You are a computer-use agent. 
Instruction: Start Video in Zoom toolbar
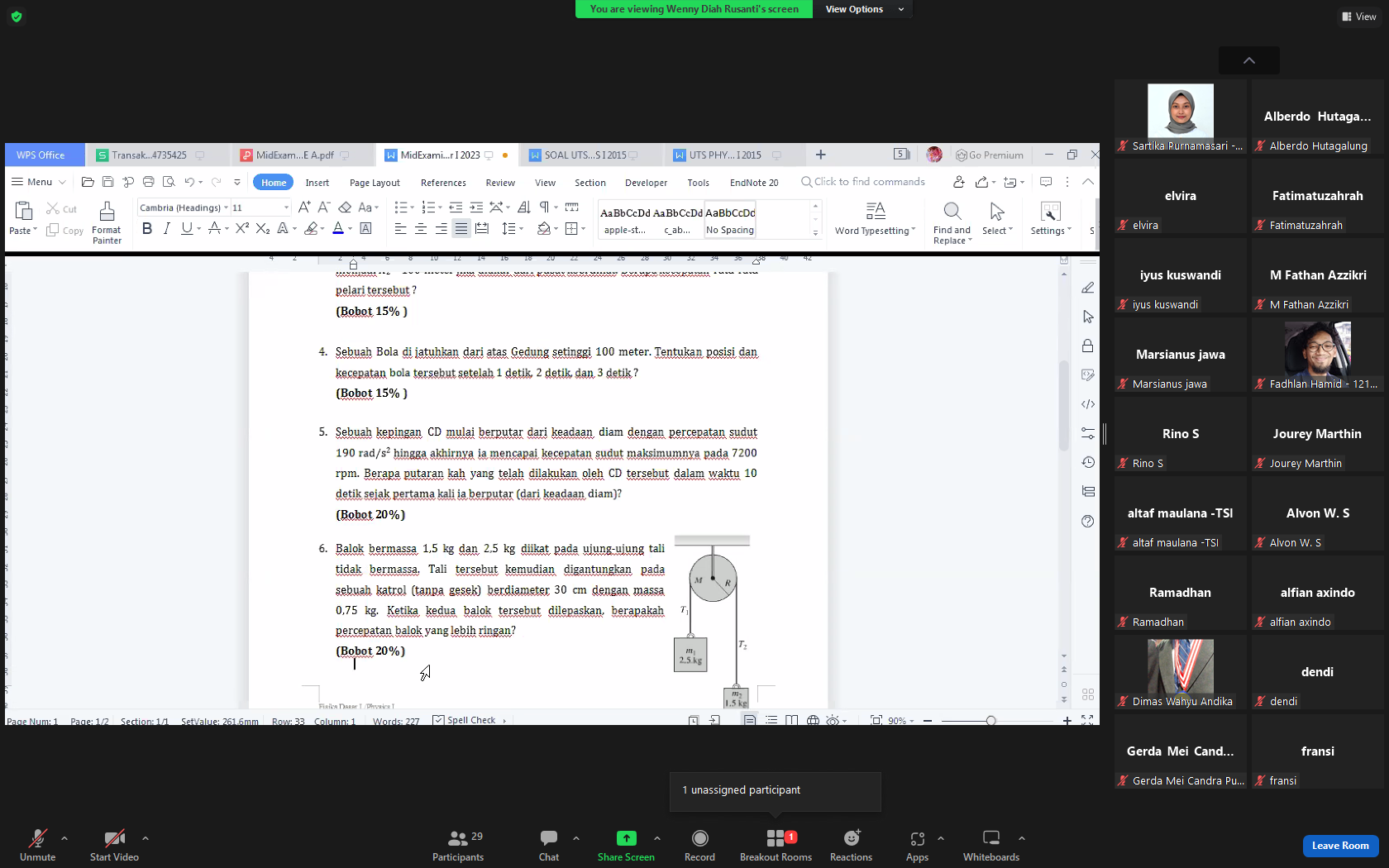[x=114, y=845]
